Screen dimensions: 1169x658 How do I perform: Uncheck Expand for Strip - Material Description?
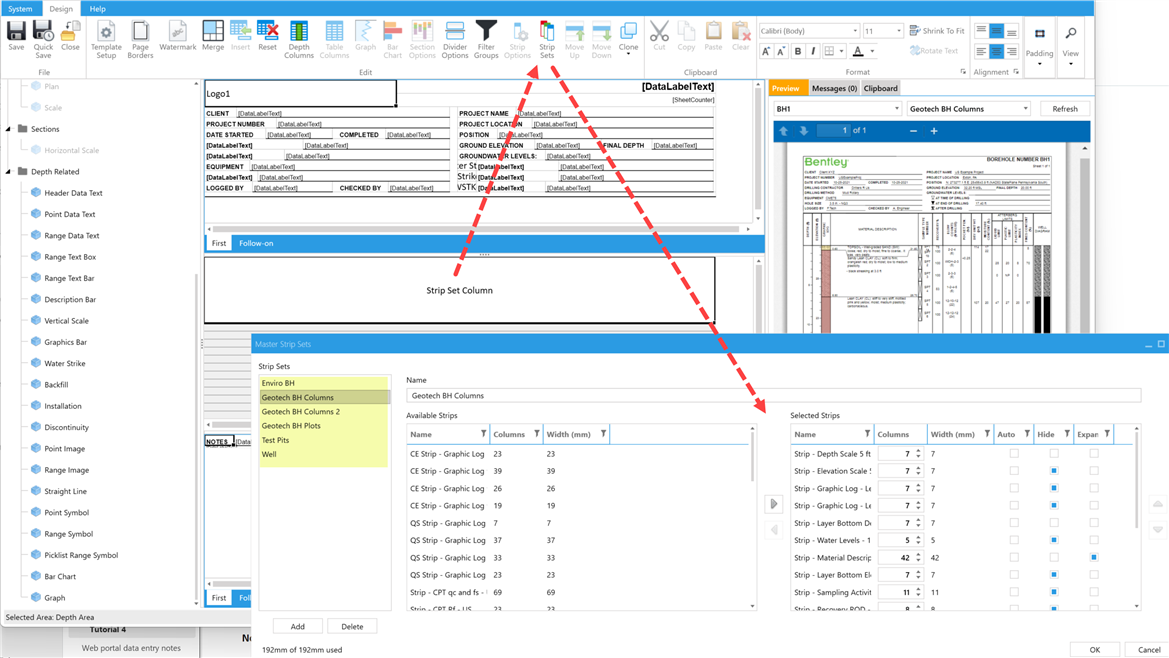(1094, 557)
